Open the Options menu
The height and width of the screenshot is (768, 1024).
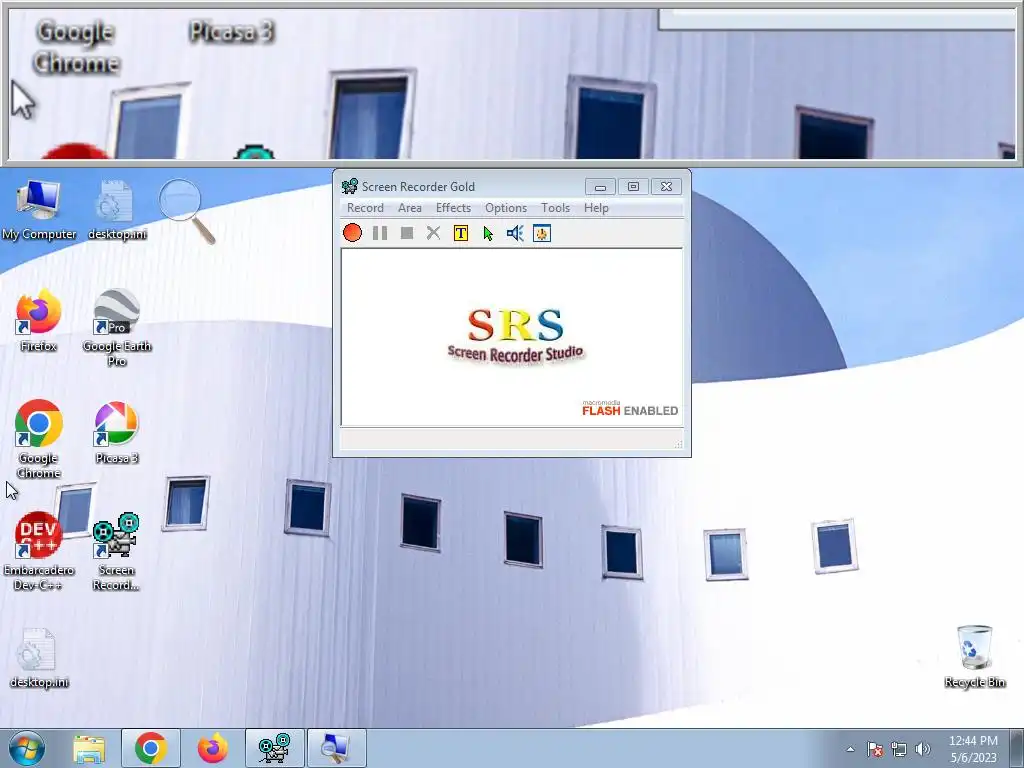pyautogui.click(x=505, y=208)
